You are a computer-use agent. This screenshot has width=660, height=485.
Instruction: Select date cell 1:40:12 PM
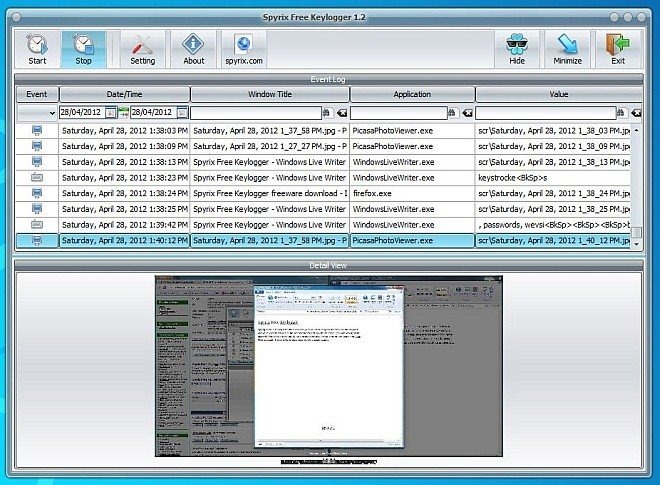[x=124, y=240]
